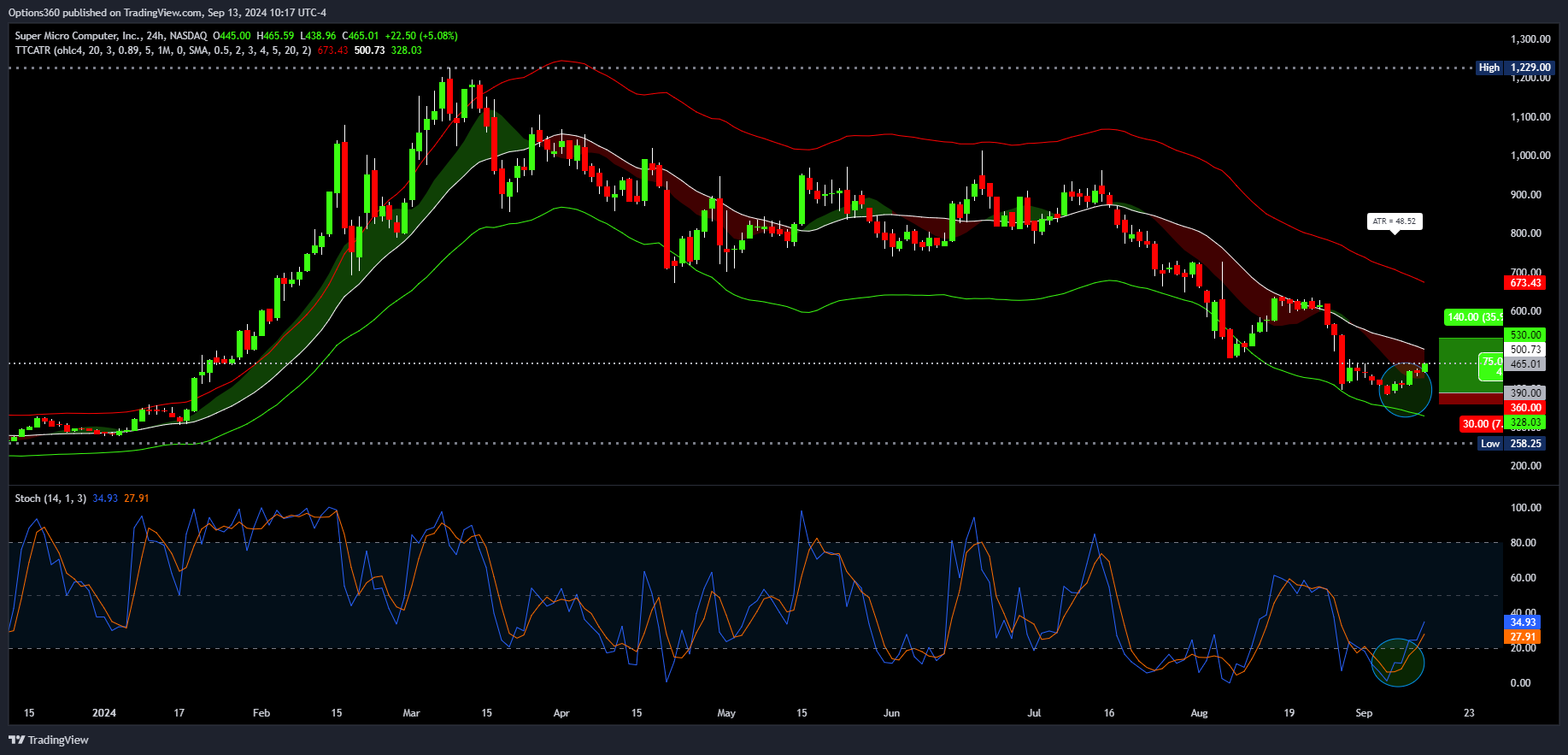Click the 1,000.00 price axis label
The height and width of the screenshot is (755, 1568).
(1530, 156)
